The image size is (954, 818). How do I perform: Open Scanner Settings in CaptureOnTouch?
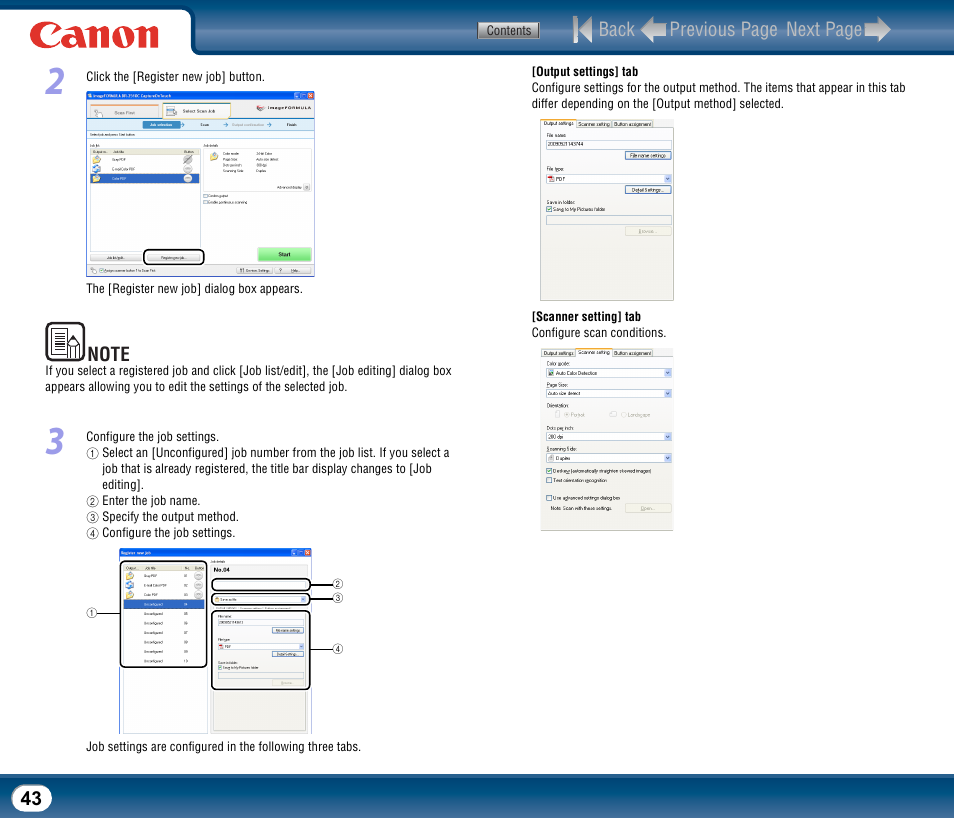pos(254,270)
